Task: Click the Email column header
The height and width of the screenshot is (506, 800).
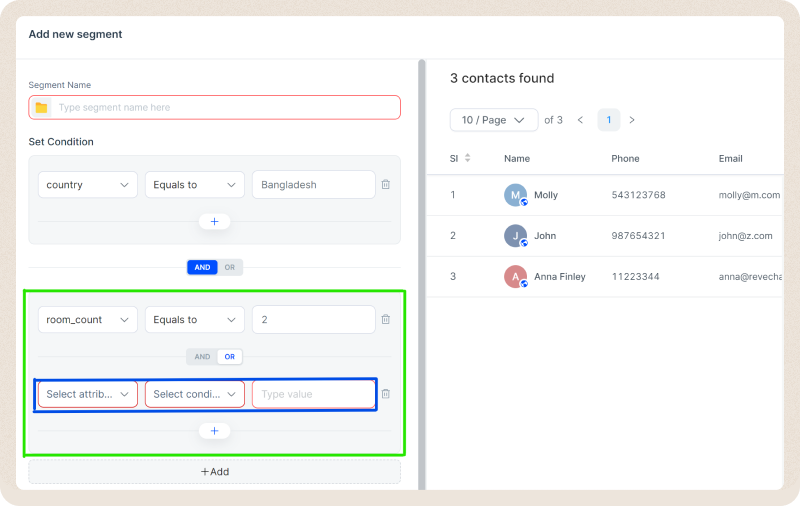Action: pyautogui.click(x=731, y=159)
